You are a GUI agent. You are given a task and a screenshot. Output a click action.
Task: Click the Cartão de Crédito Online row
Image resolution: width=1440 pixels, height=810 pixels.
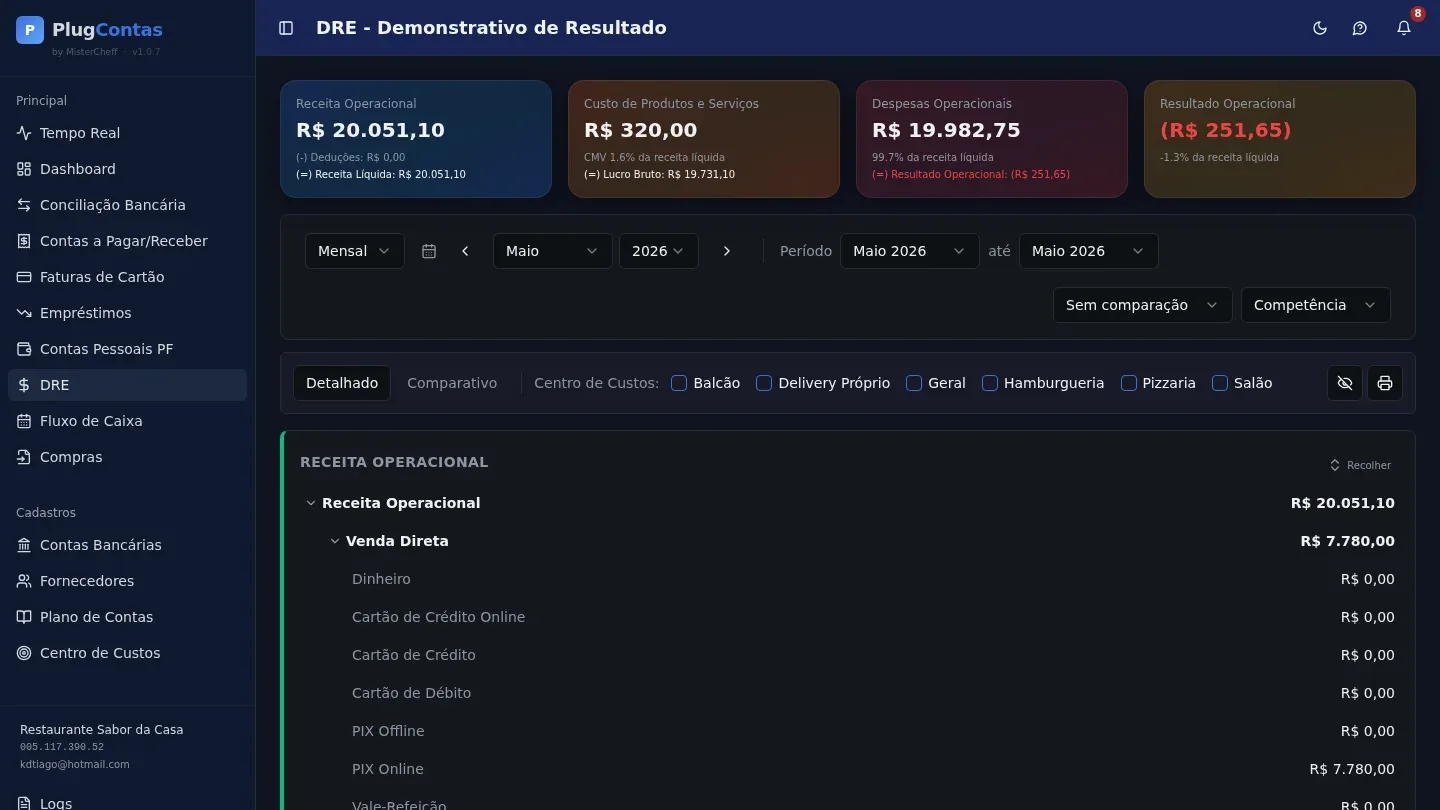pyautogui.click(x=849, y=617)
